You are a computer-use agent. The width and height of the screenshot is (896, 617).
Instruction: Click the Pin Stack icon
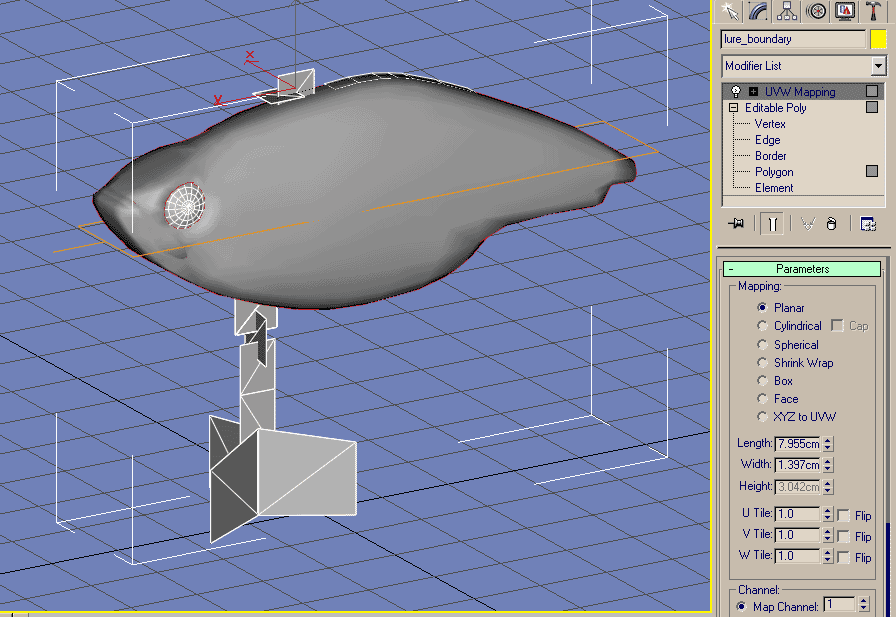736,225
